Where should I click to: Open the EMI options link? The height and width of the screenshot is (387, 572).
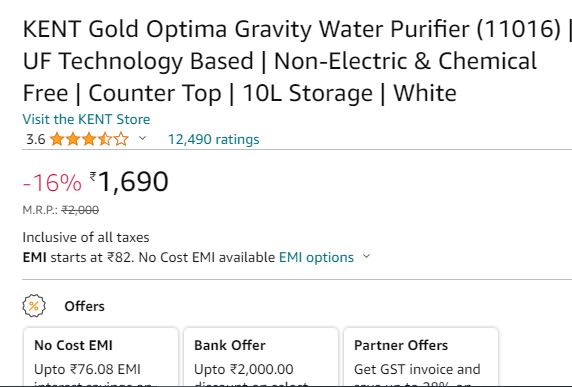click(316, 257)
